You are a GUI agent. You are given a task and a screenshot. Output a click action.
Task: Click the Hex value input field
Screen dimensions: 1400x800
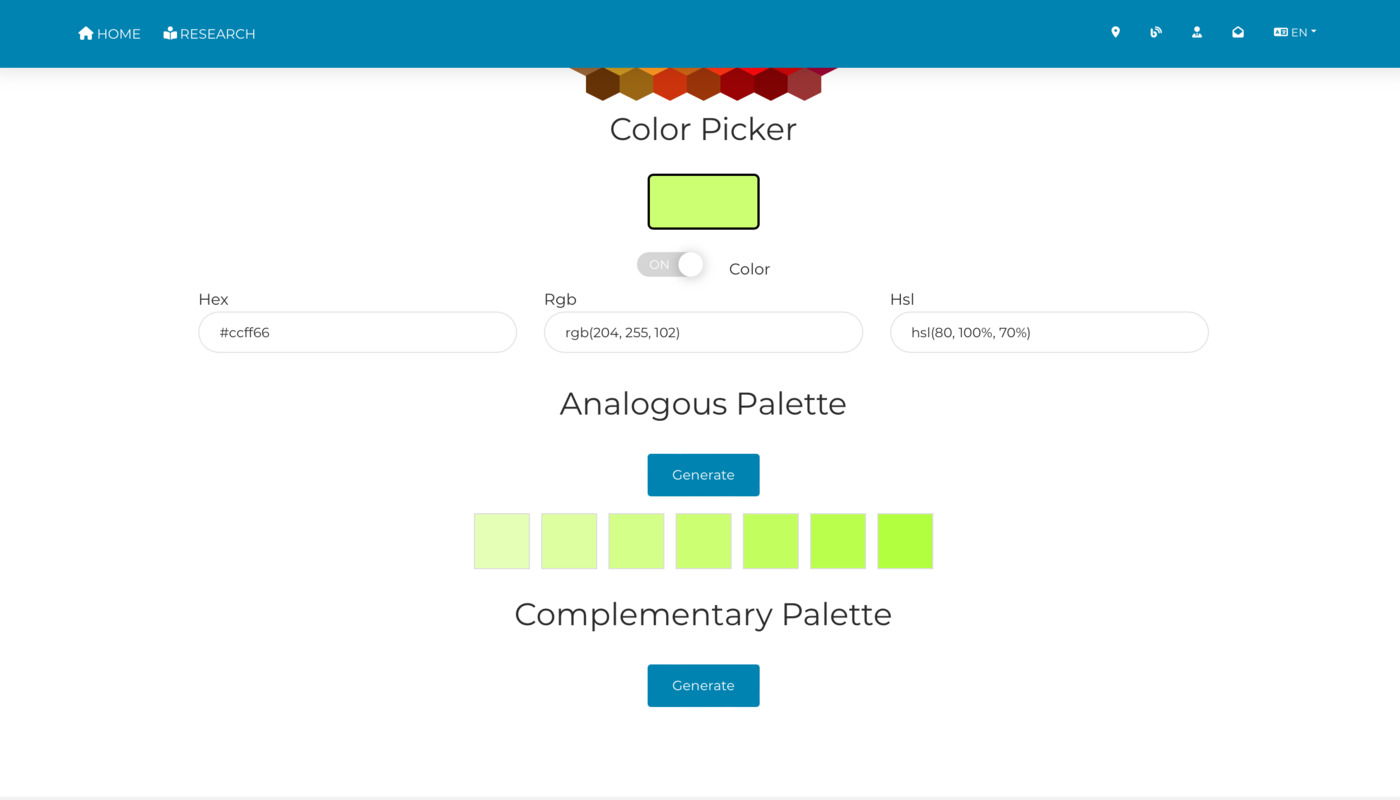tap(358, 332)
